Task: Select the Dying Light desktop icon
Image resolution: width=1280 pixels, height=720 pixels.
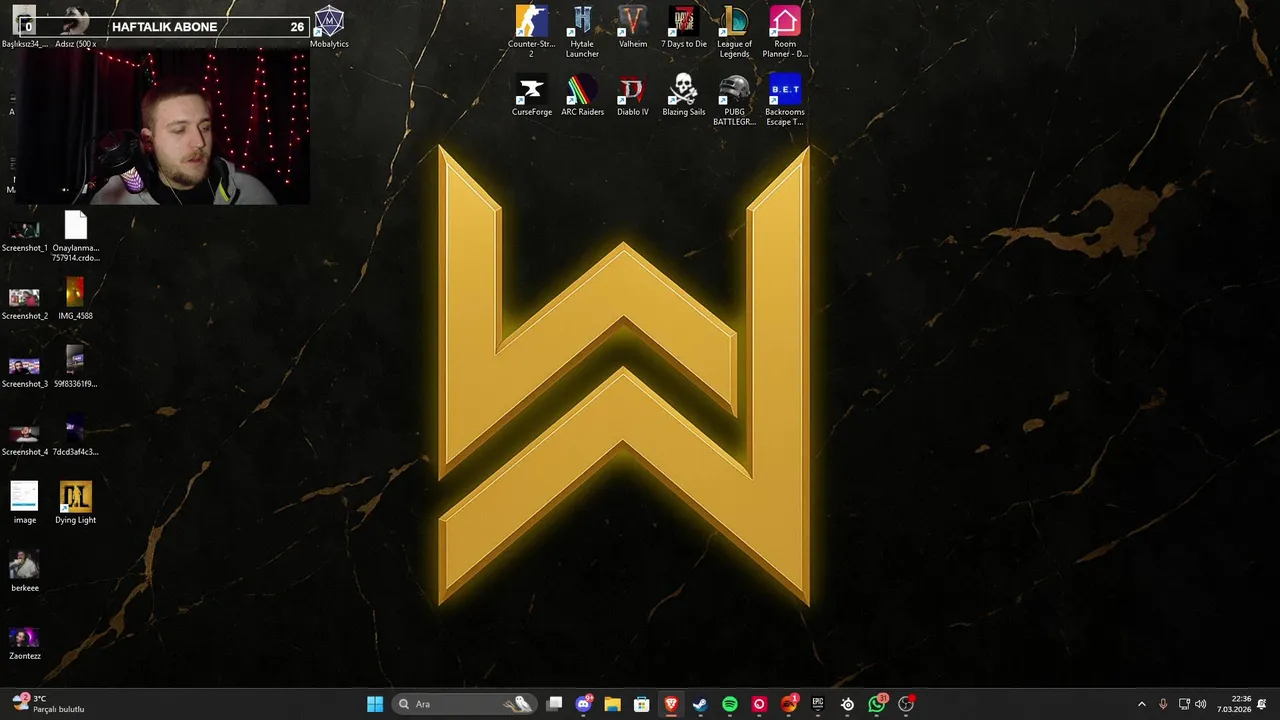Action: tap(75, 503)
